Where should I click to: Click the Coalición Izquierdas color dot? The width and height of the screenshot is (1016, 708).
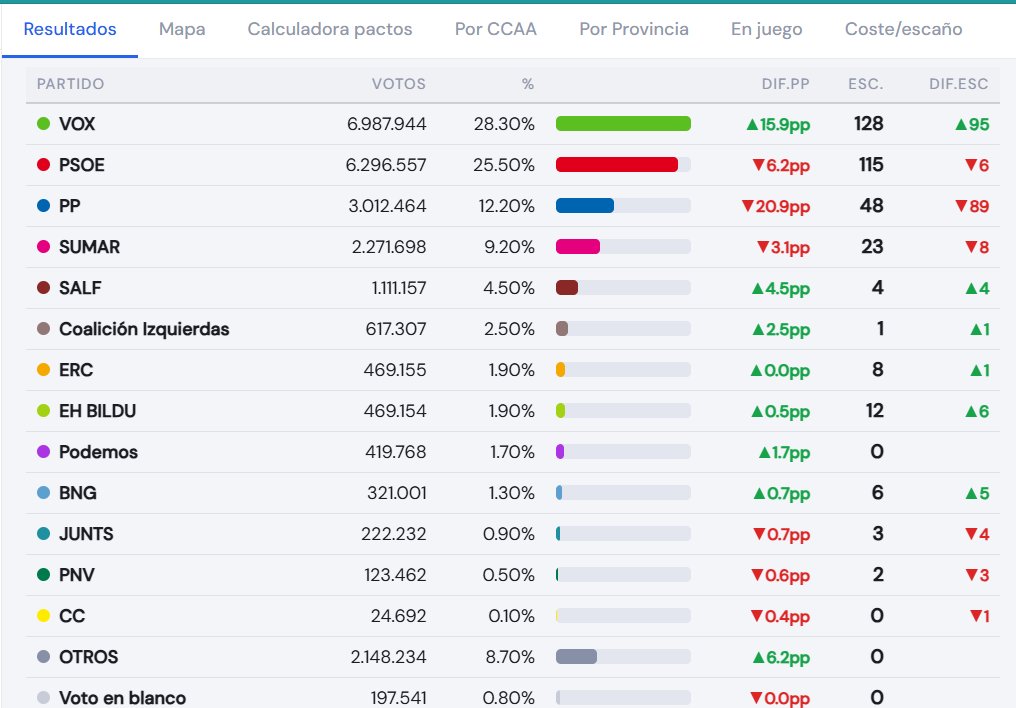click(x=43, y=328)
